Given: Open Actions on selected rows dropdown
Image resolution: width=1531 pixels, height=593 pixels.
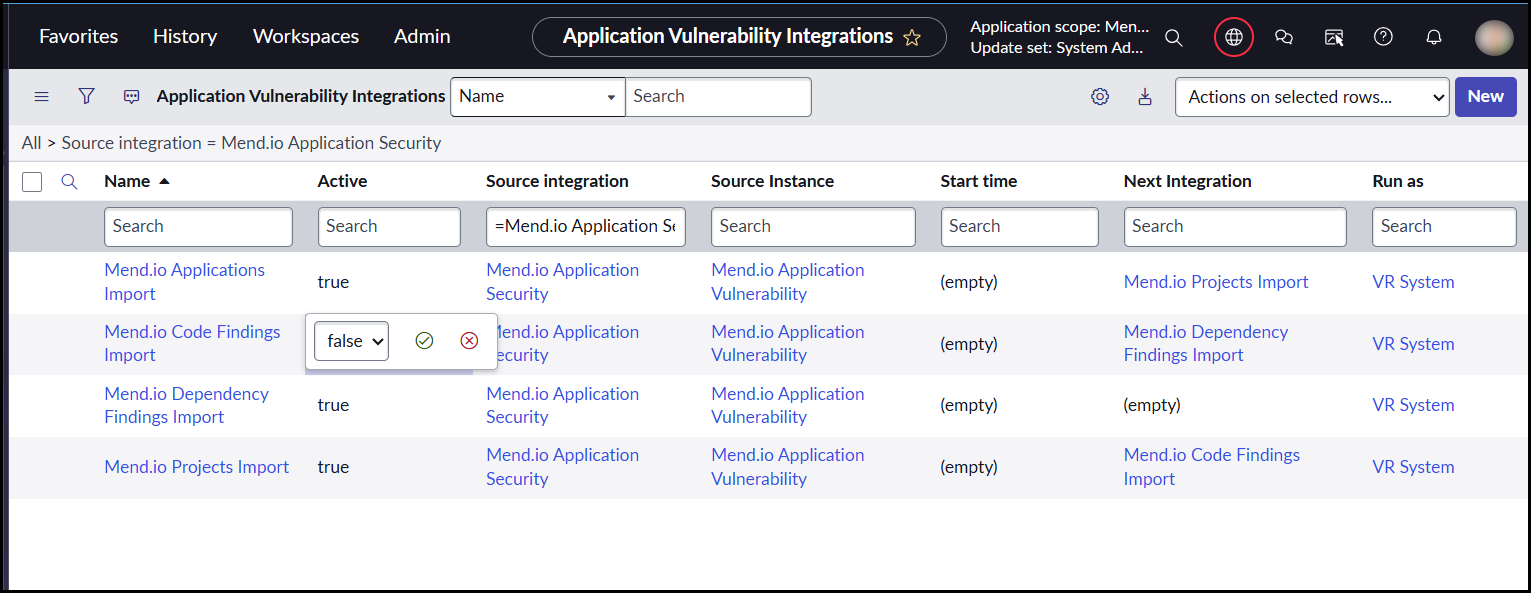Looking at the screenshot, I should (1311, 97).
